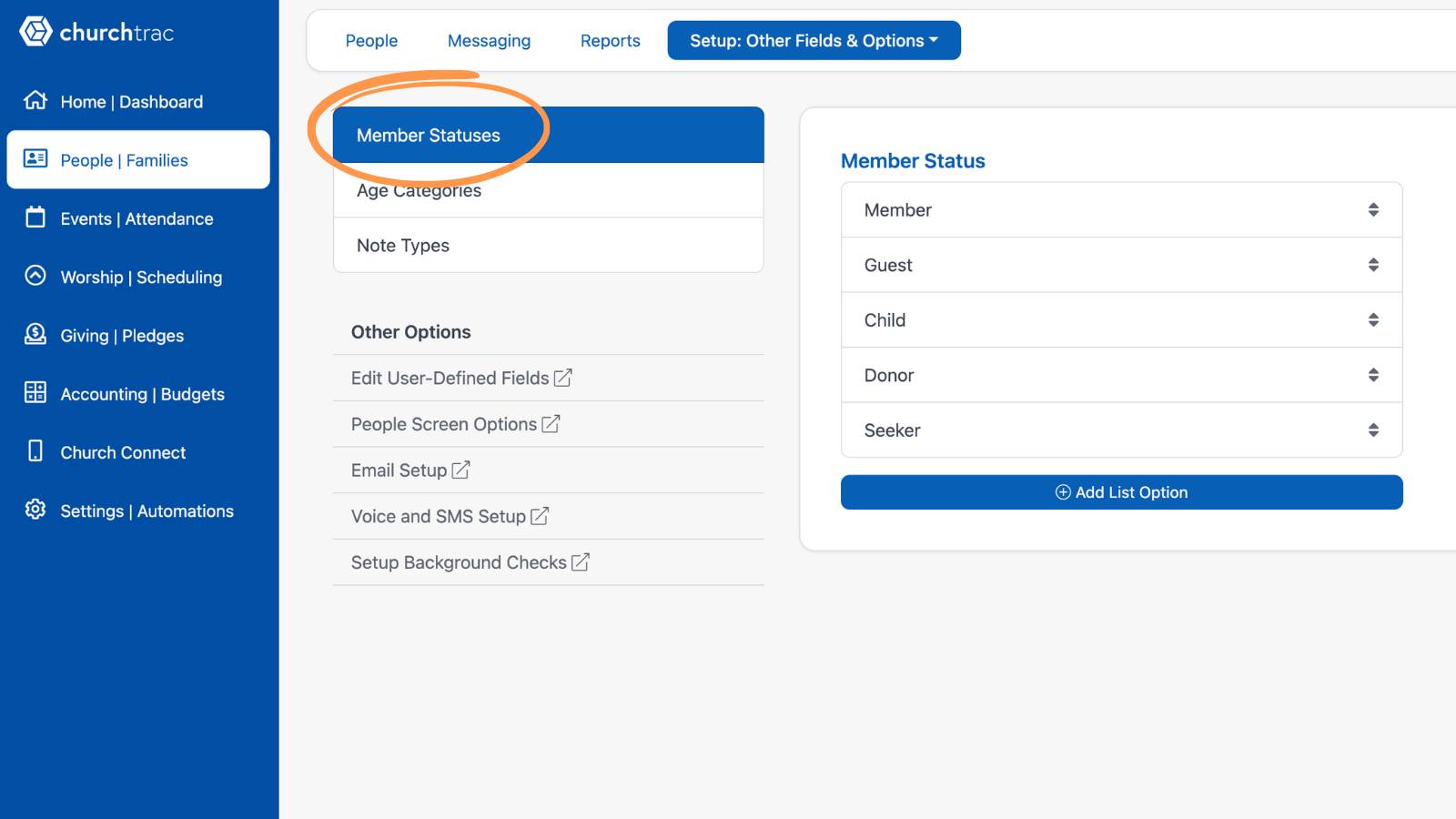Click sort arrows on the Member row
1456x819 pixels.
coord(1373,210)
